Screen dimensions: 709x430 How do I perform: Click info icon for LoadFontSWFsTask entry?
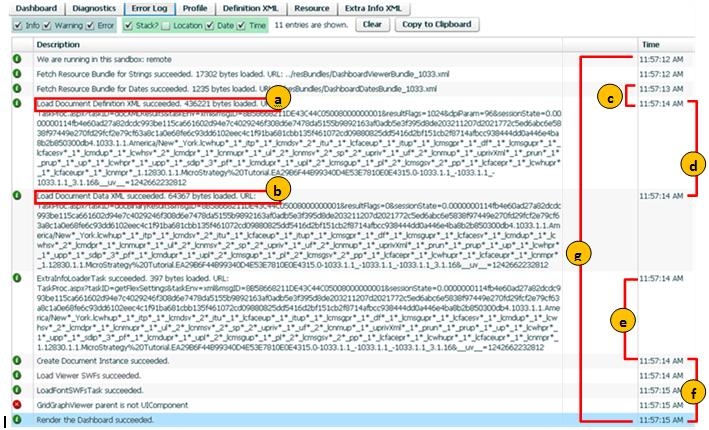click(x=17, y=390)
